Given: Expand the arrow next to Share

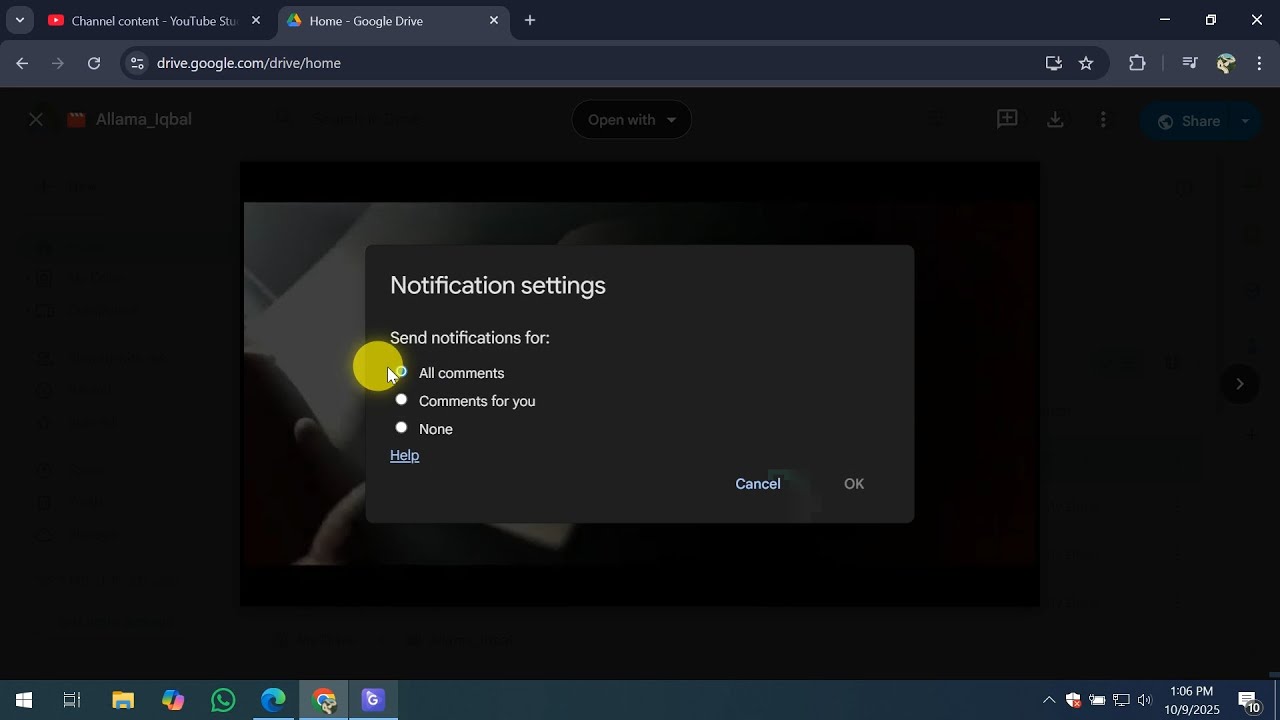Looking at the screenshot, I should point(1245,121).
